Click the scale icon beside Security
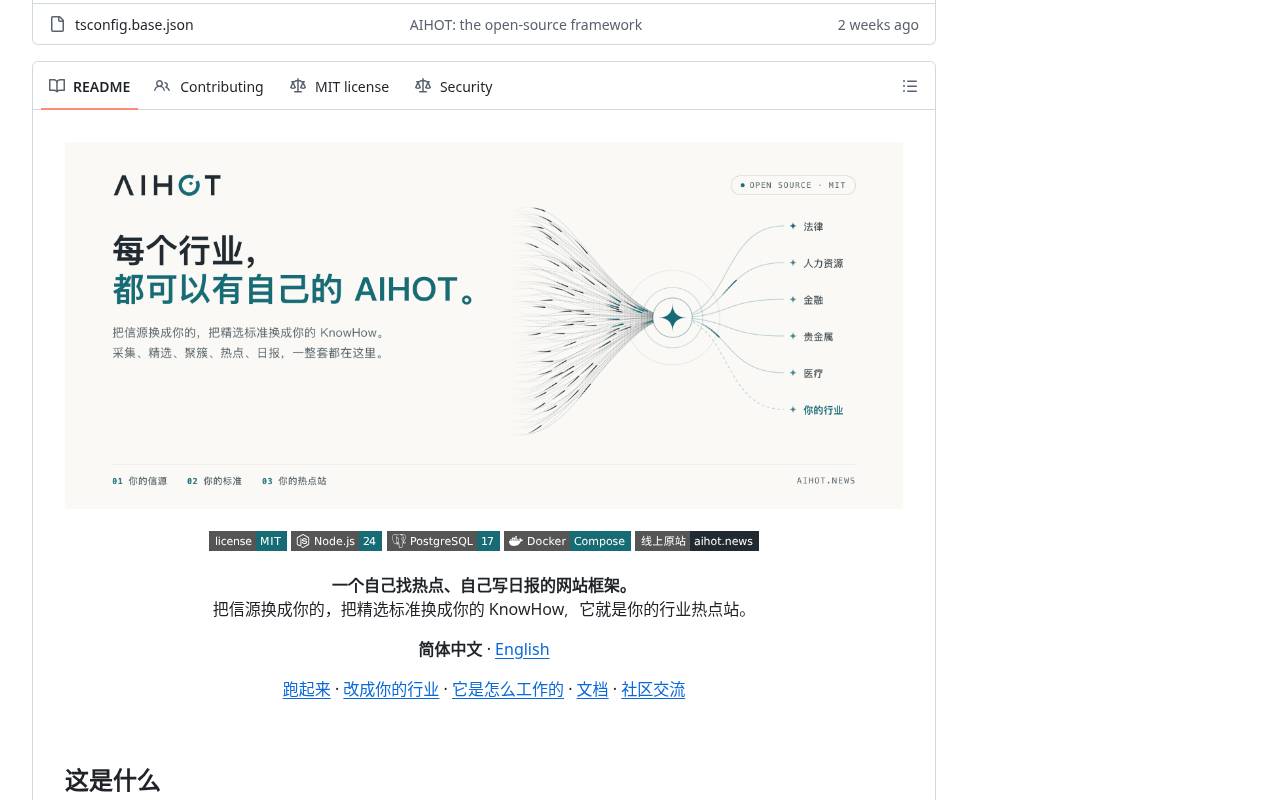 point(423,86)
